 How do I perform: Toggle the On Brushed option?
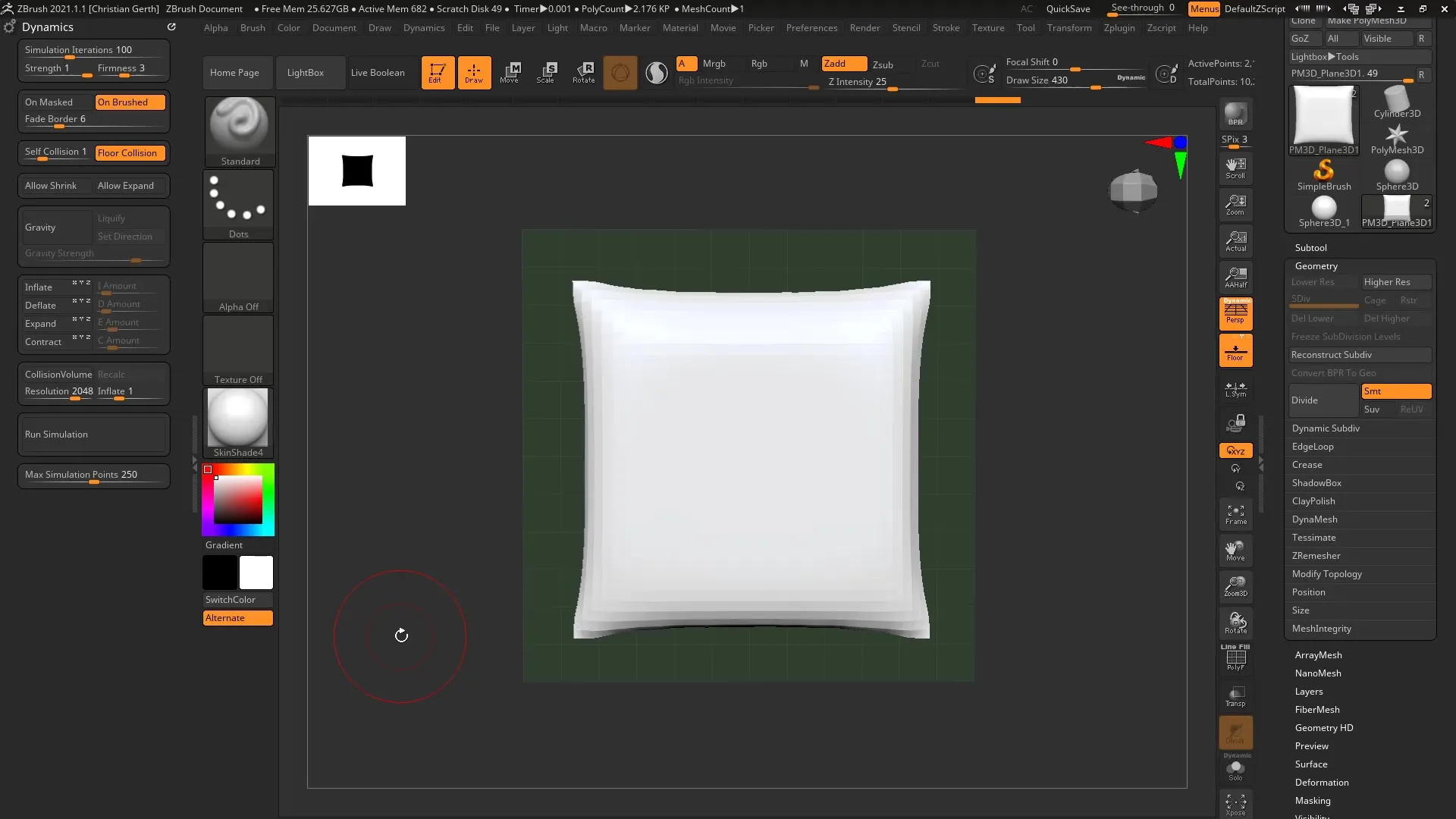coord(130,102)
